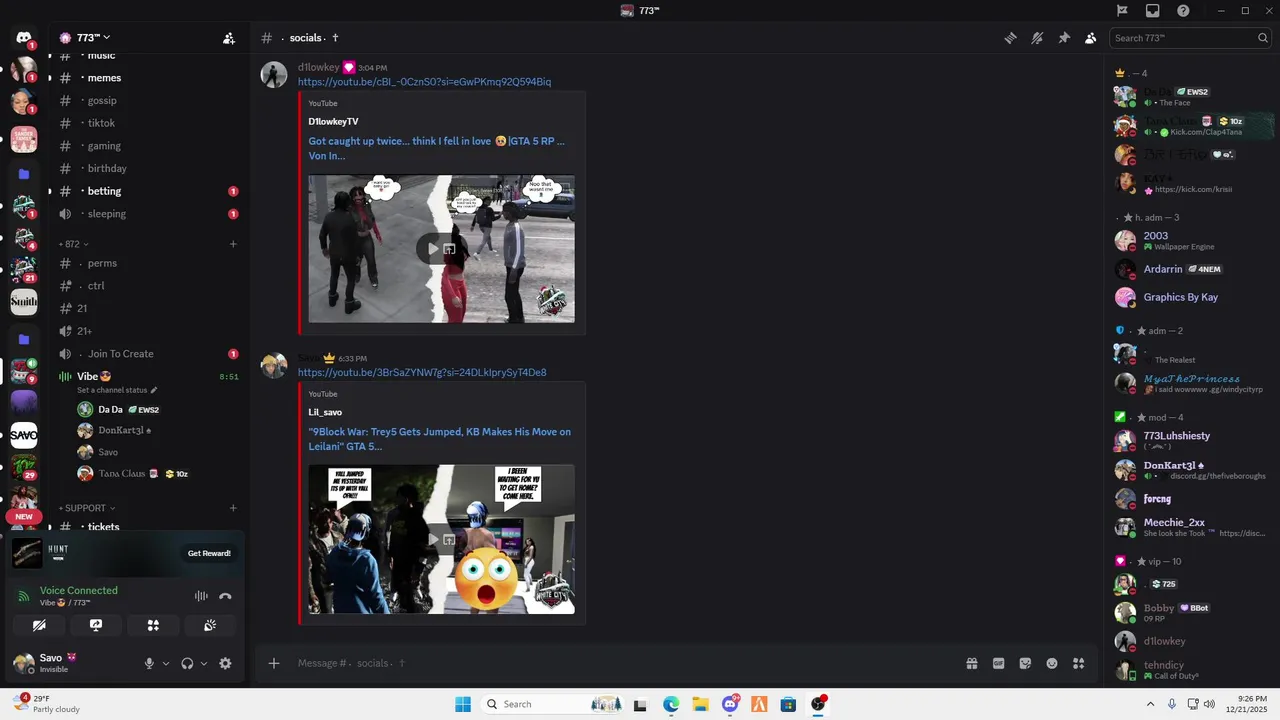Screen dimensions: 1280x720
Task: Open Discord direct messages home icon
Action: [24, 38]
